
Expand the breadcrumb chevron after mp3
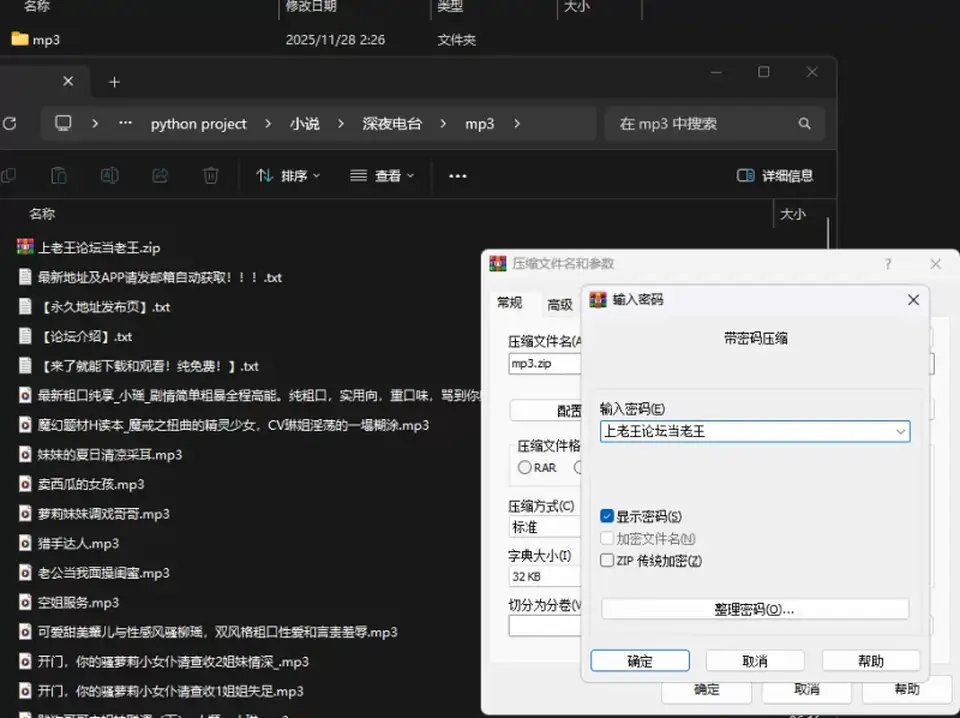(x=517, y=124)
